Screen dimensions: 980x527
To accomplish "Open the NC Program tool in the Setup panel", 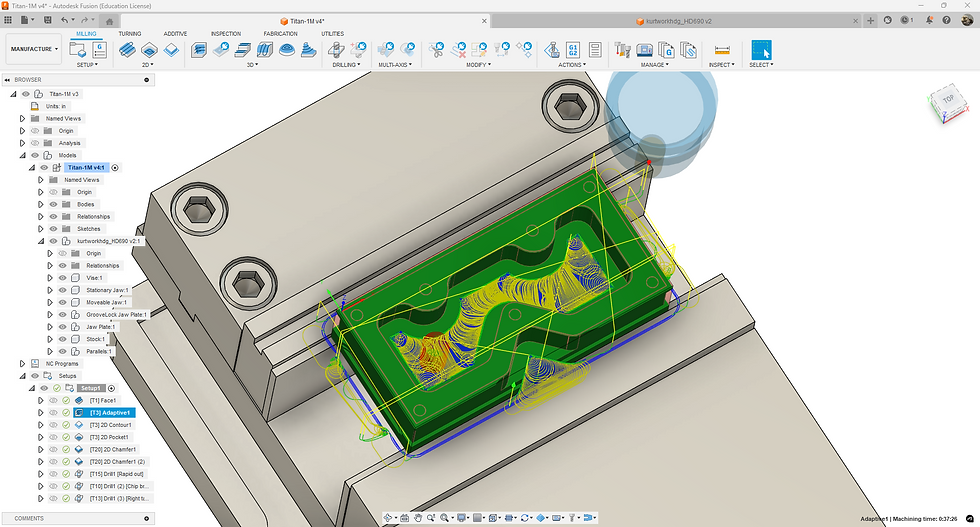I will [99, 50].
